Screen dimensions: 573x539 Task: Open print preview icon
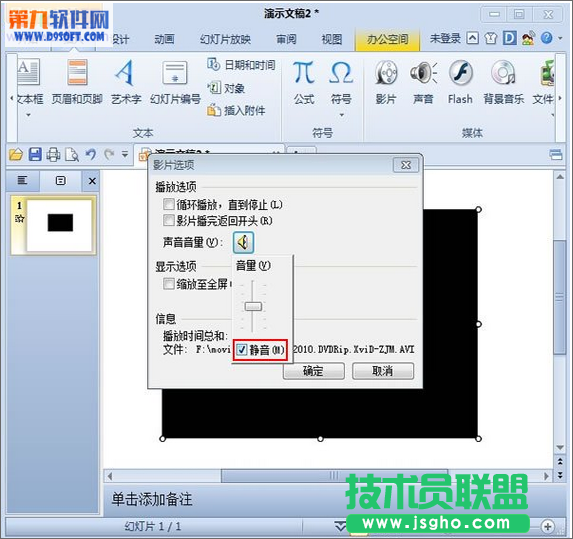pyautogui.click(x=72, y=155)
